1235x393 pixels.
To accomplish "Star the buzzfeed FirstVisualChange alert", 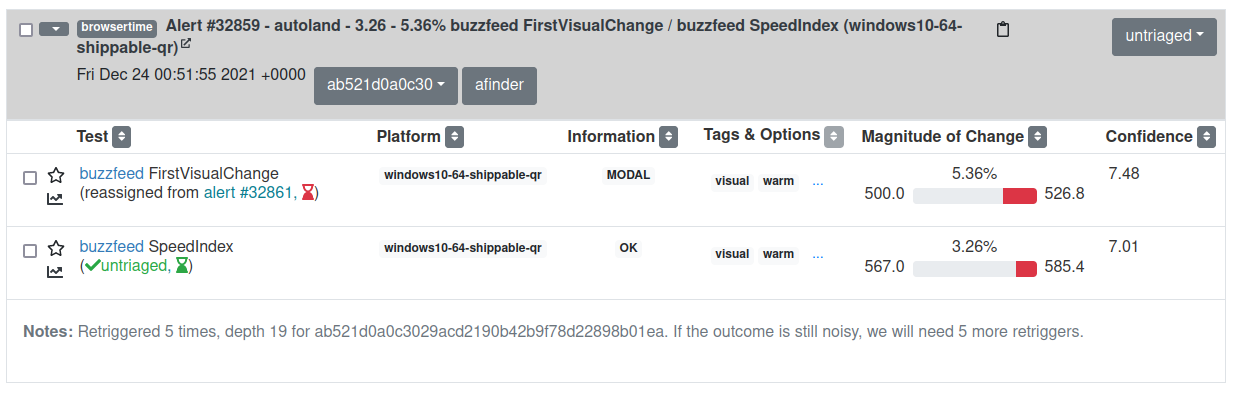I will pyautogui.click(x=56, y=176).
